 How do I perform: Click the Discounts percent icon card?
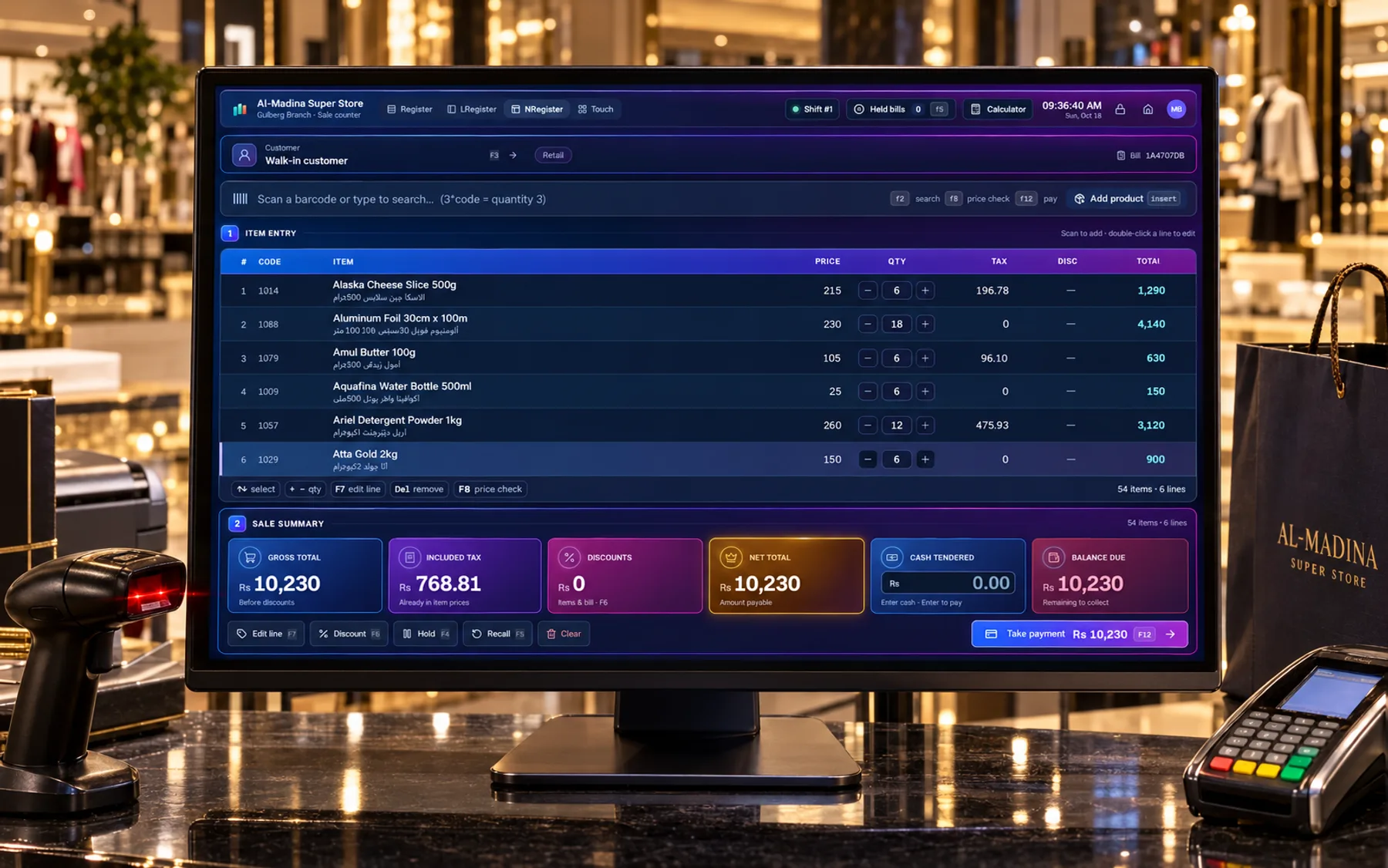tap(569, 557)
